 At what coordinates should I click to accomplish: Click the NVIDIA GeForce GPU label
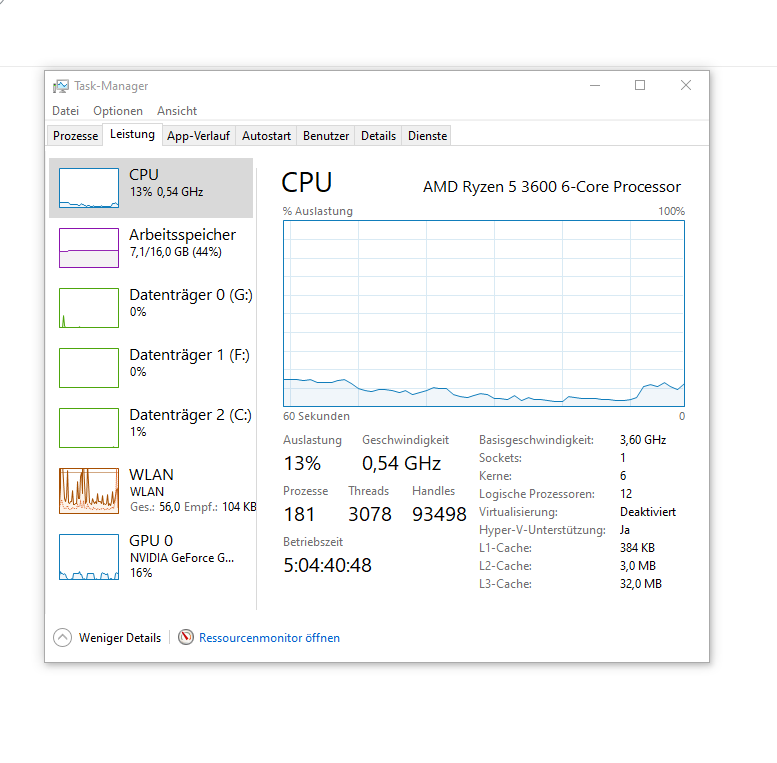click(182, 558)
